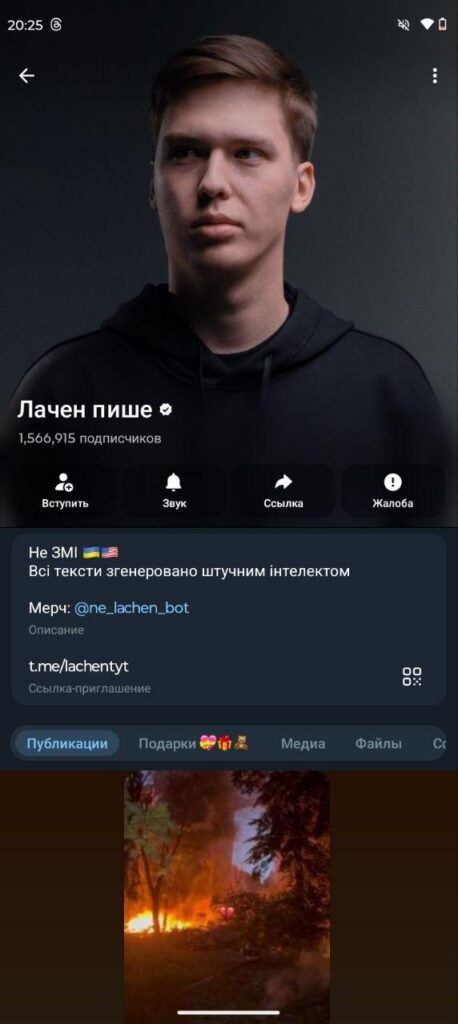Tap the Threads notification icon in status bar

point(56,25)
